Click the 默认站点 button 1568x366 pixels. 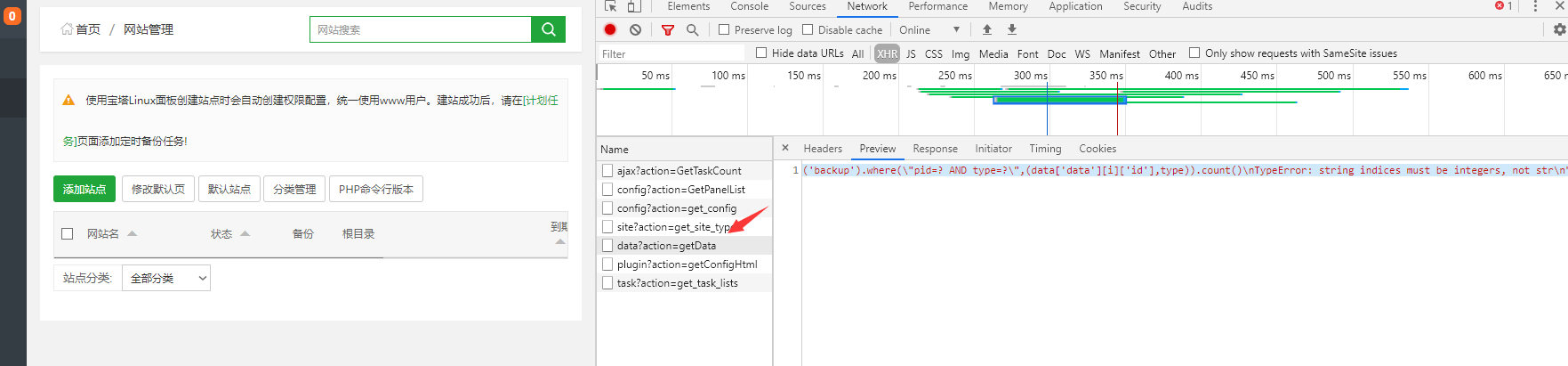tap(229, 189)
